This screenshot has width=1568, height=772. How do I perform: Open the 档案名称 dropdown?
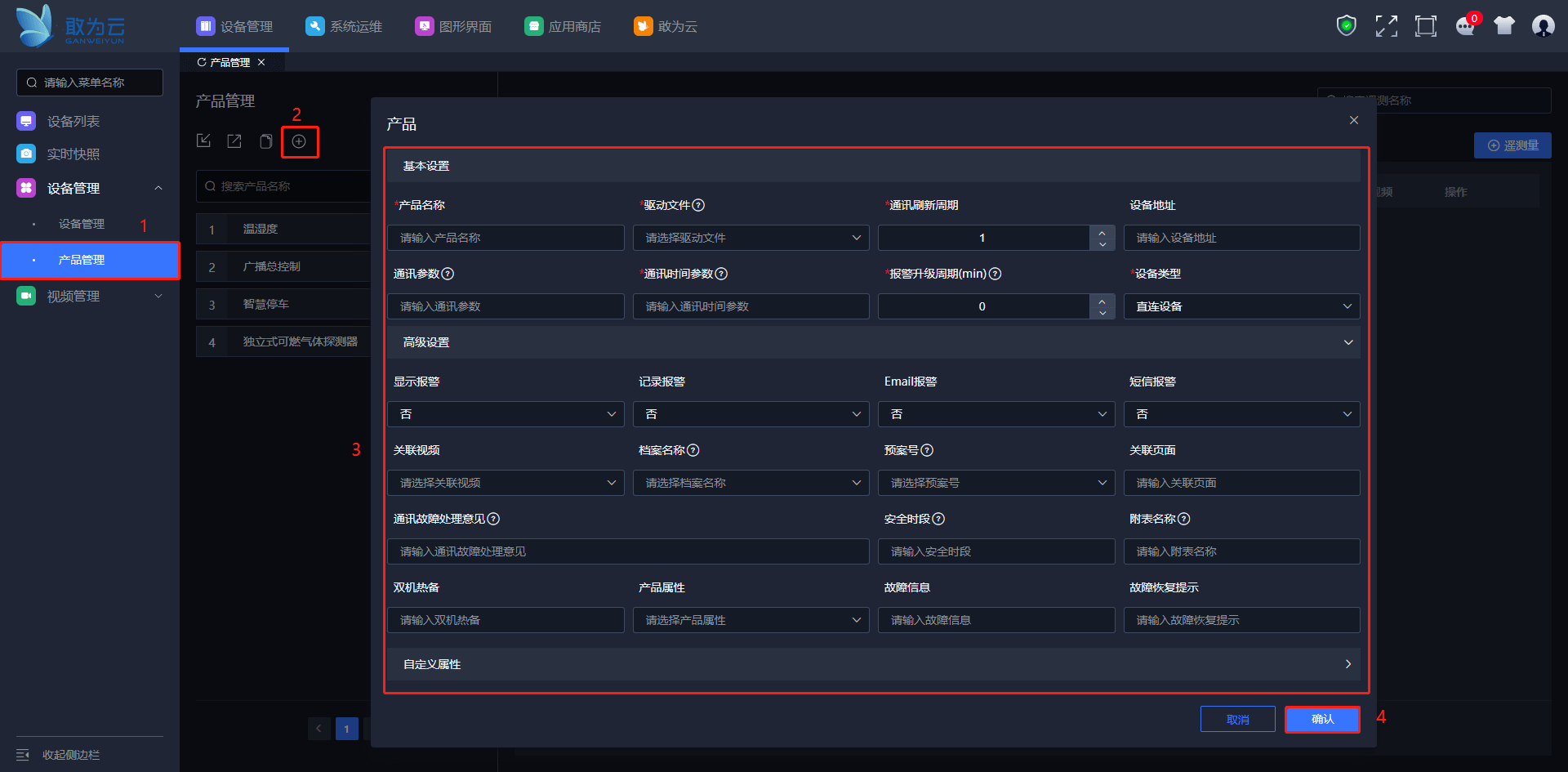click(x=751, y=483)
